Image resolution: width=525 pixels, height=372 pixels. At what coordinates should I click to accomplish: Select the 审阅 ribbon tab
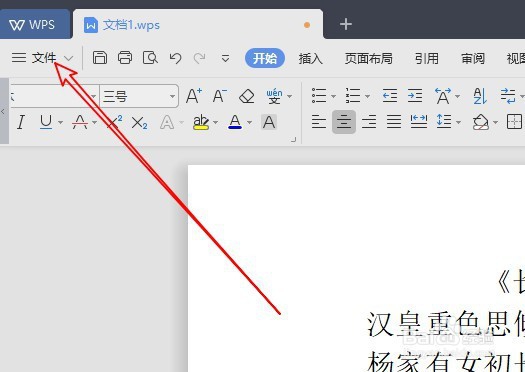(x=473, y=59)
